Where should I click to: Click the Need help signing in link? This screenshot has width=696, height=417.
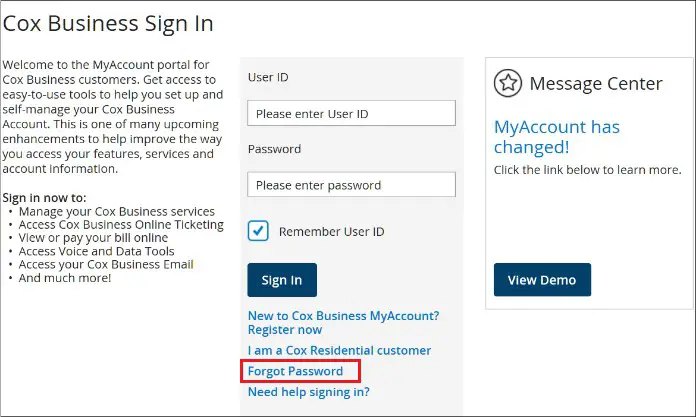click(x=308, y=392)
